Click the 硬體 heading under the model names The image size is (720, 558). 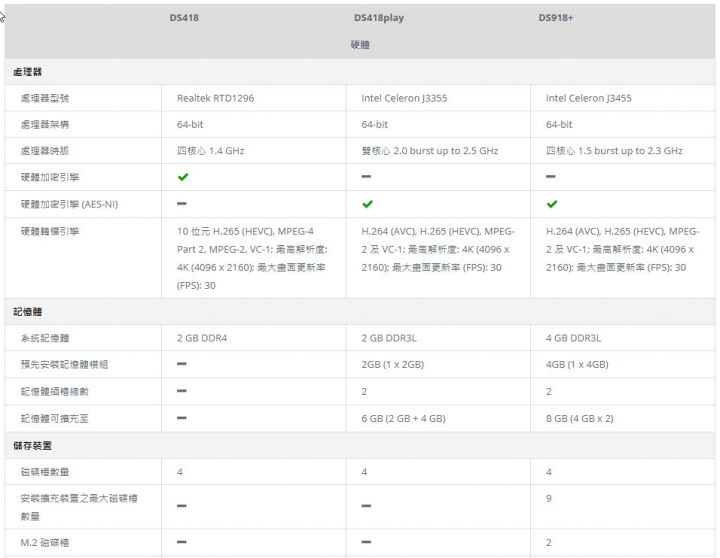[360, 45]
